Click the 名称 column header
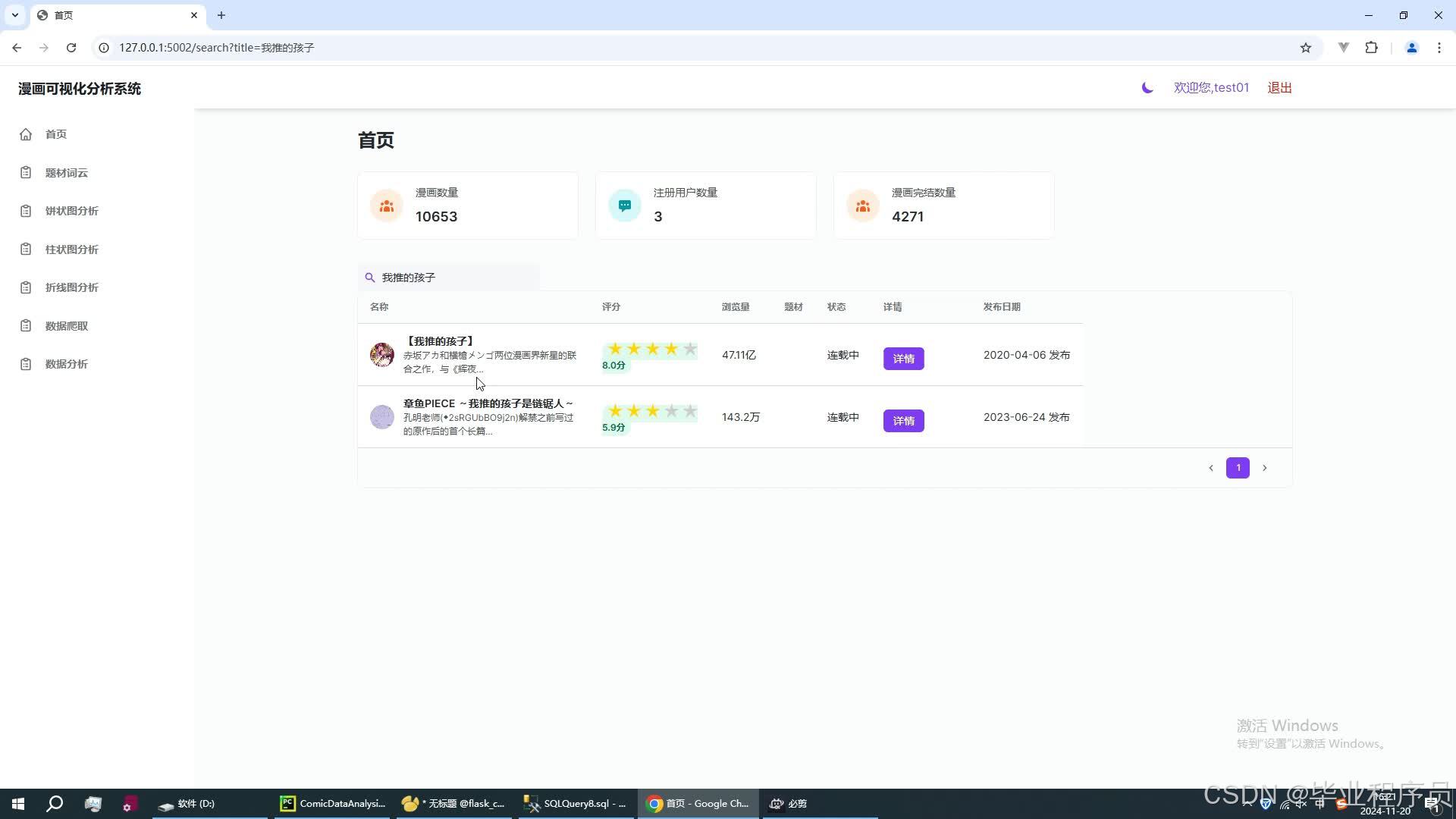 379,307
